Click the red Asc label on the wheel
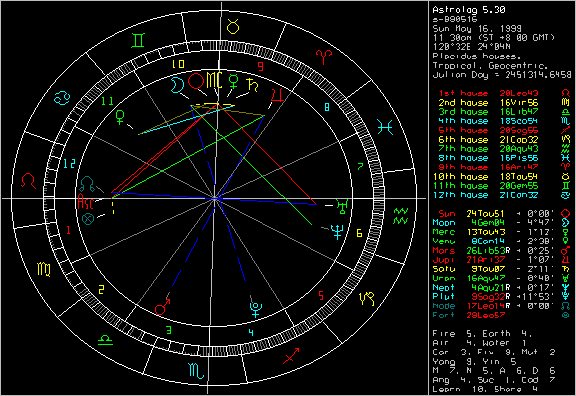This screenshot has height=396, width=576. click(86, 201)
